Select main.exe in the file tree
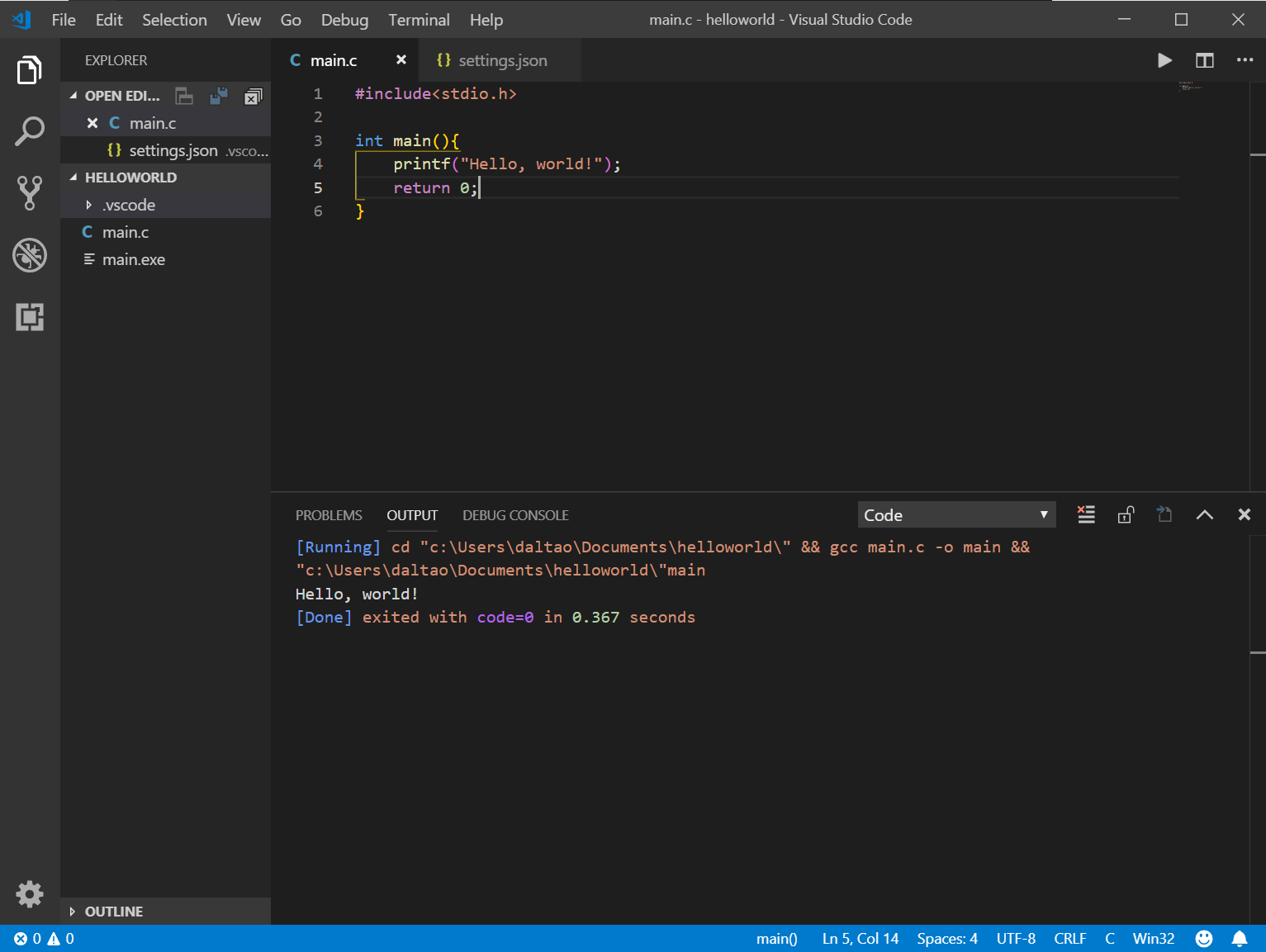This screenshot has height=952, width=1266. [x=165, y=259]
